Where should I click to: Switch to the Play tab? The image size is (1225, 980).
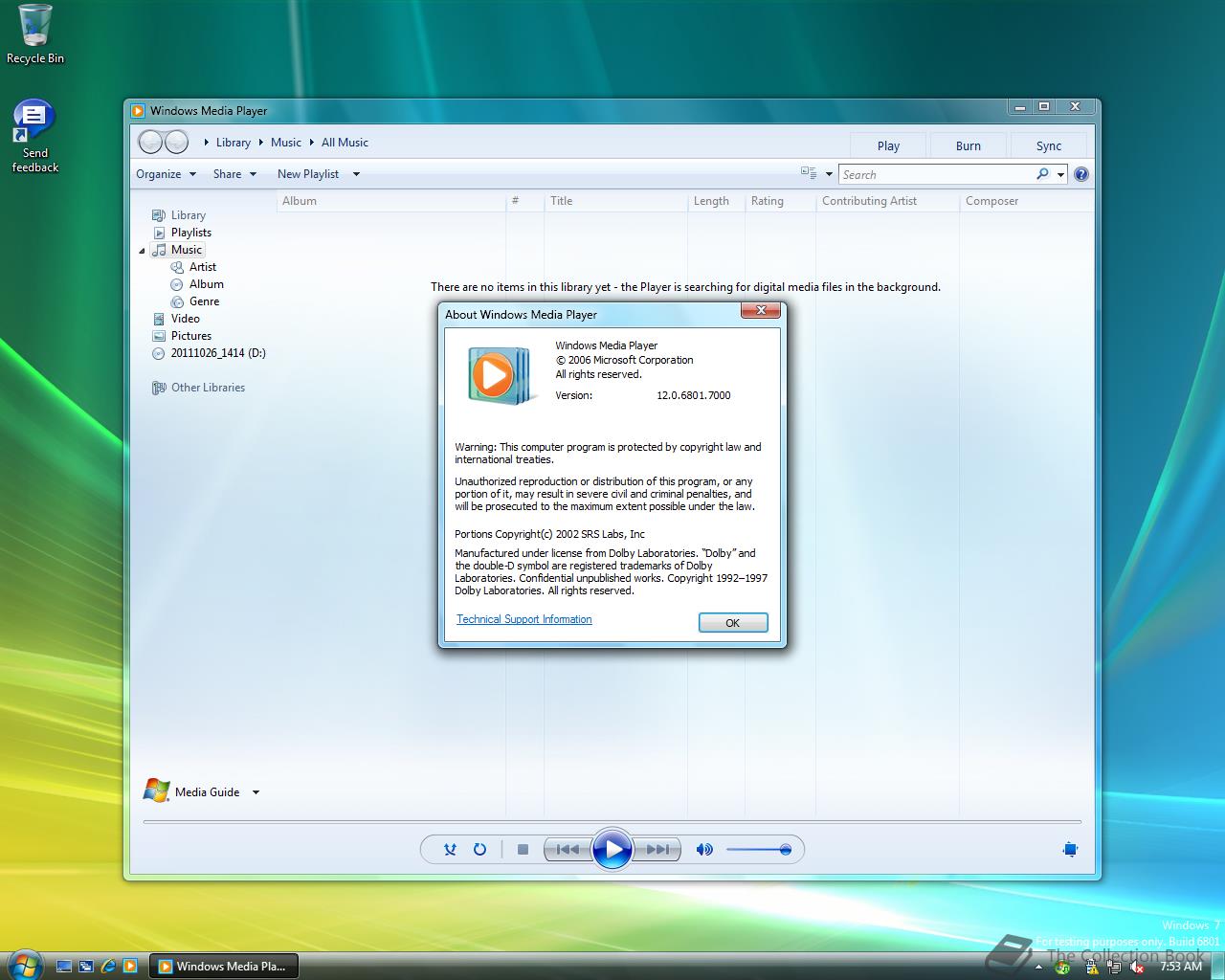[888, 145]
